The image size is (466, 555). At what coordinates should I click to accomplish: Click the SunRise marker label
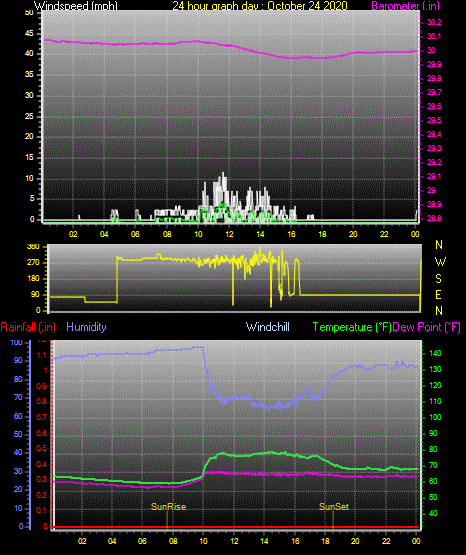(x=168, y=507)
